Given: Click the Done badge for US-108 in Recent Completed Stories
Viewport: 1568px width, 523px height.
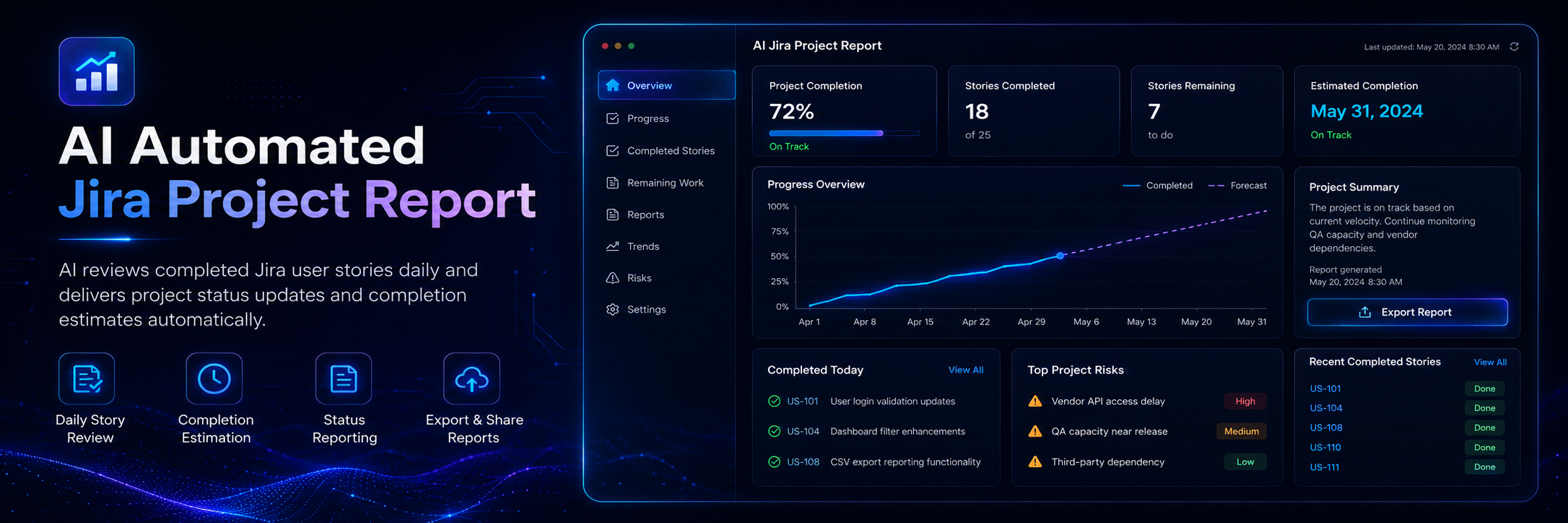Looking at the screenshot, I should (1485, 428).
